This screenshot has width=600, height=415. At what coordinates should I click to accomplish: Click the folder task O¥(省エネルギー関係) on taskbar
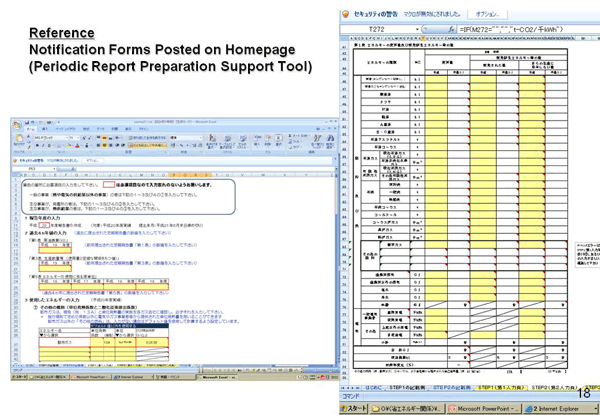(x=408, y=408)
